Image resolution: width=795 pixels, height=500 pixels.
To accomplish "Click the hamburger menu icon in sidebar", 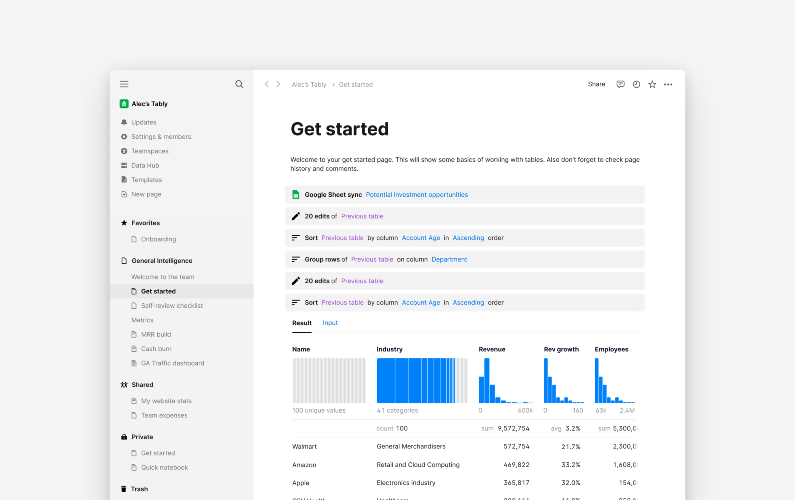I will (x=124, y=84).
